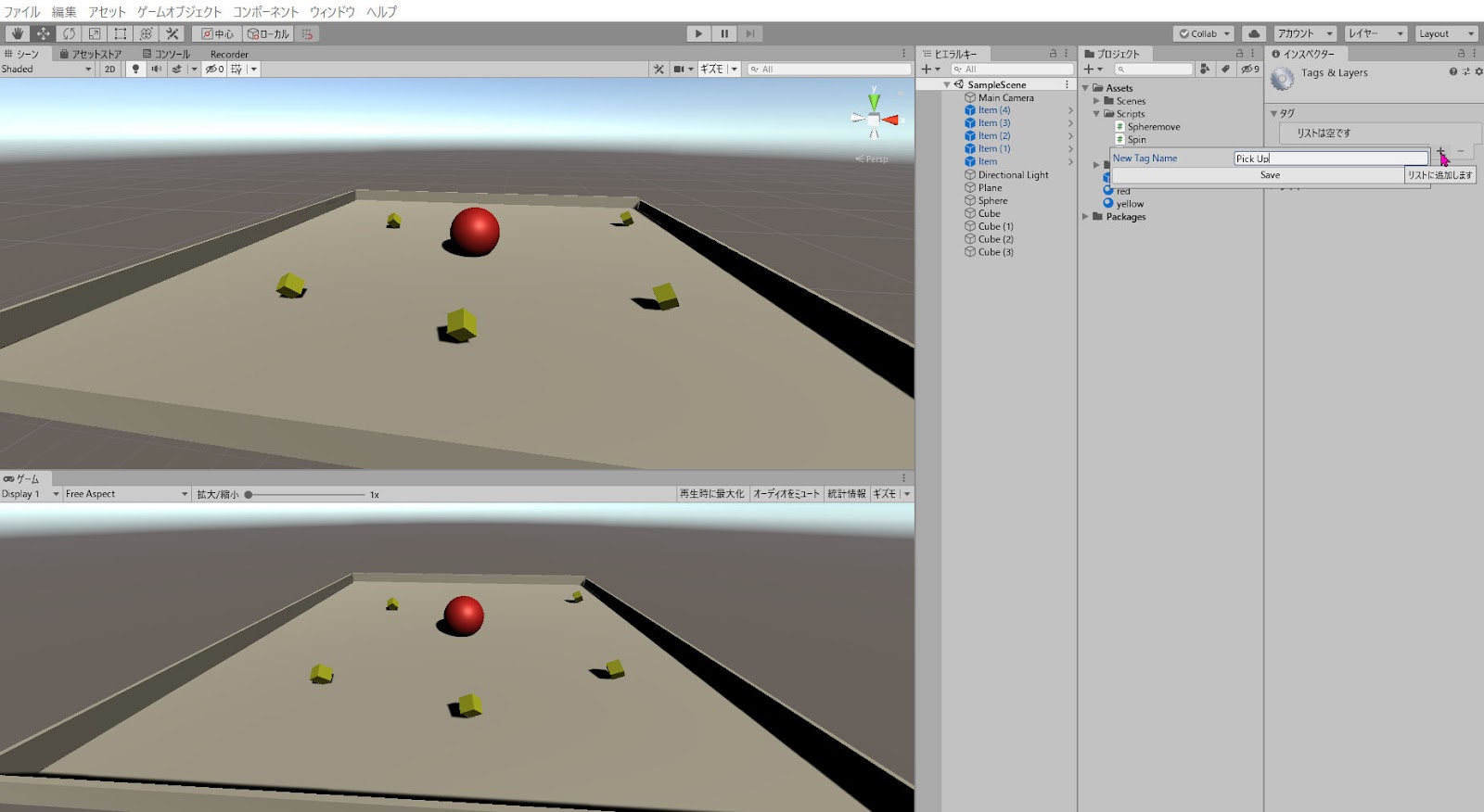Switch to the Recorder tab
This screenshot has width=1484, height=812.
(229, 54)
